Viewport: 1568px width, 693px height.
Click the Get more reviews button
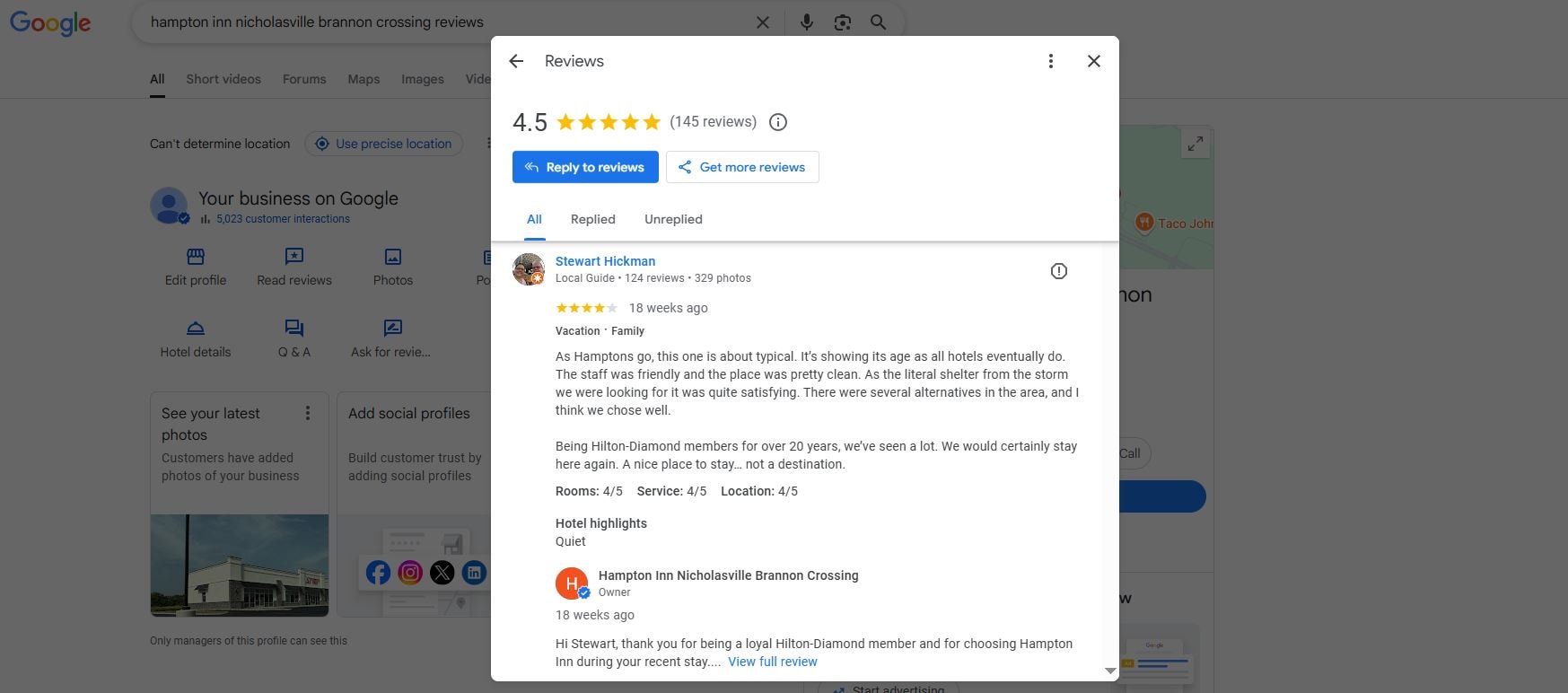742,167
